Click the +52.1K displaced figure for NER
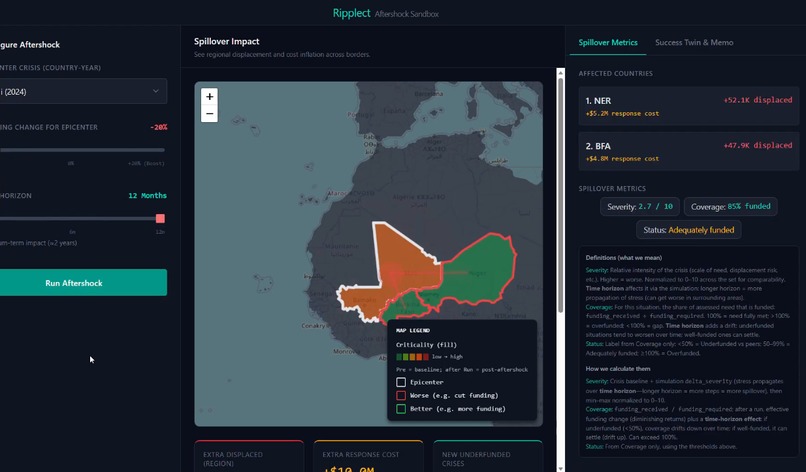 tap(758, 100)
